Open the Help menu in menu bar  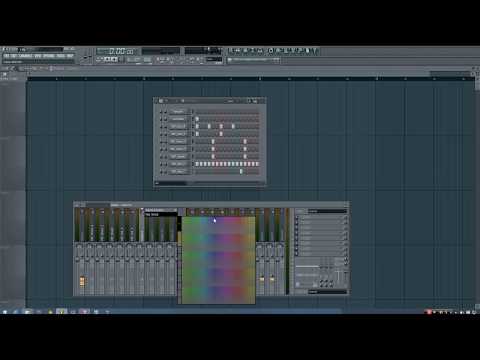[x=70, y=56]
